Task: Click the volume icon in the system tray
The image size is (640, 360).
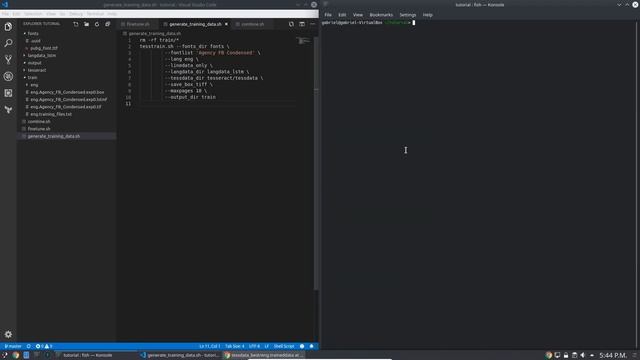Action: 582,355
